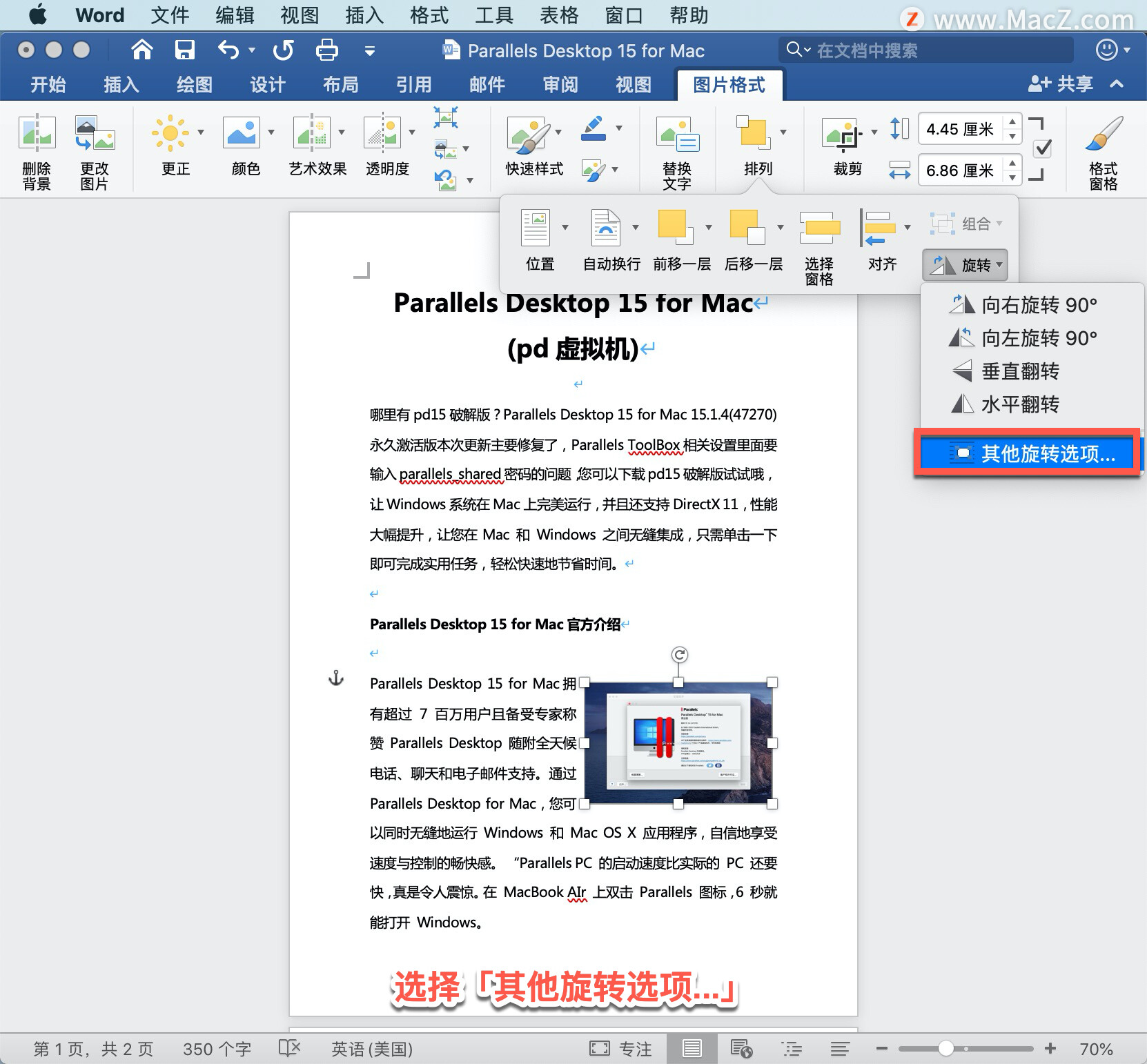Click the Undo arrow icon
1147x1064 pixels.
coord(228,50)
